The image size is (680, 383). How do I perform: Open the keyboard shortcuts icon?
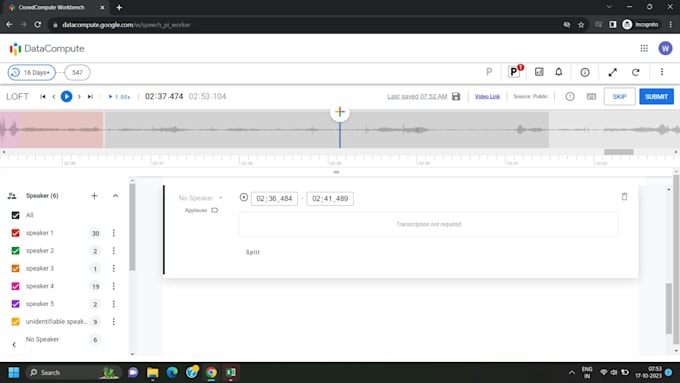click(x=591, y=97)
